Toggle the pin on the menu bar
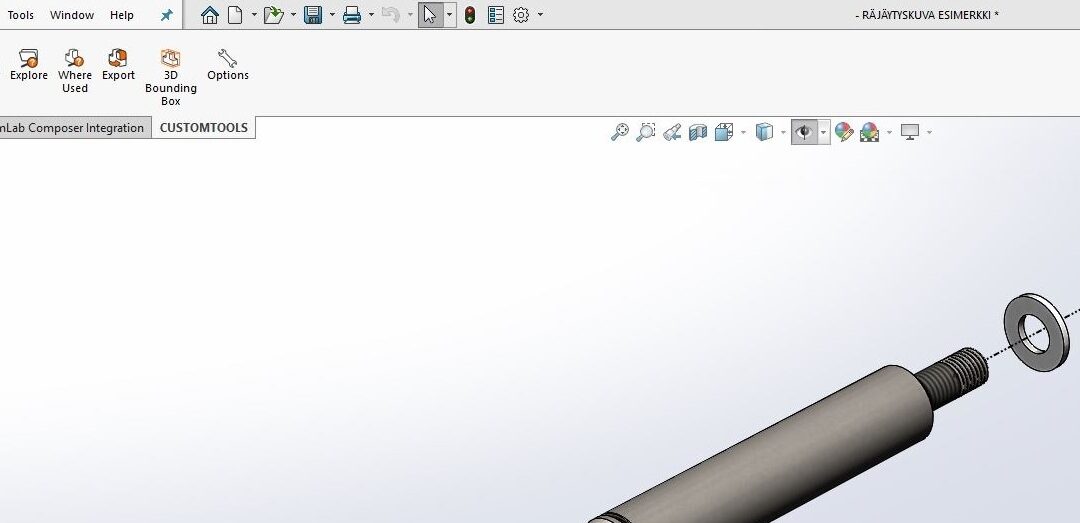The image size is (1080, 523). click(167, 15)
